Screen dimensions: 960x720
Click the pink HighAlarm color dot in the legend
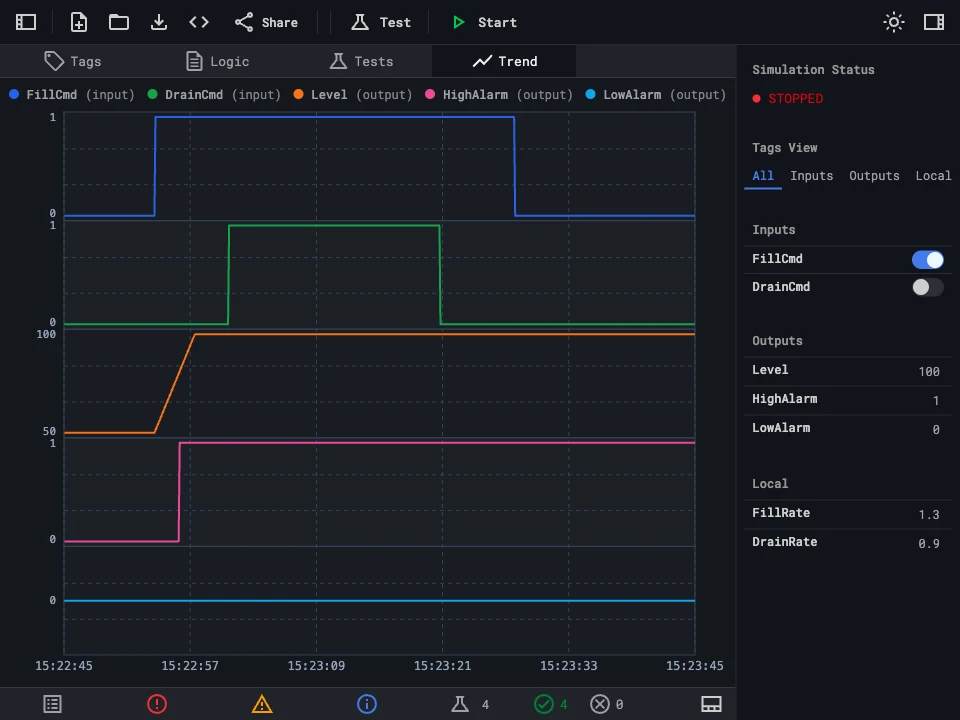(x=429, y=94)
